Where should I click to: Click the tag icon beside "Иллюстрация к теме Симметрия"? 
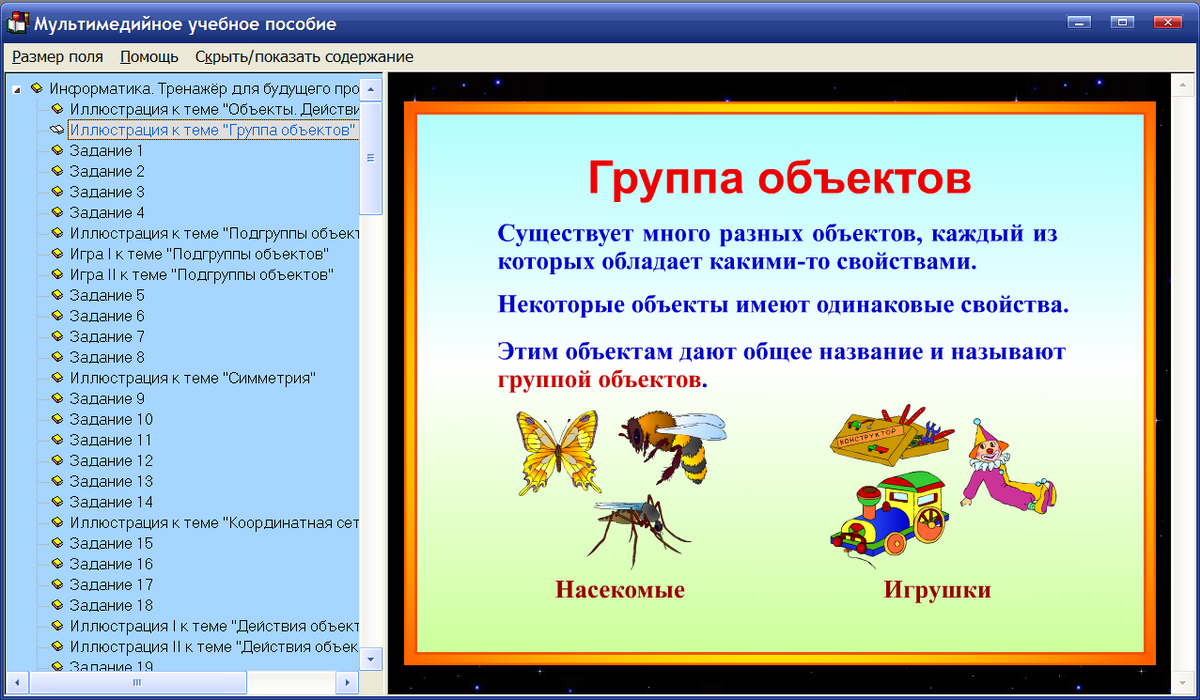pyautogui.click(x=57, y=377)
